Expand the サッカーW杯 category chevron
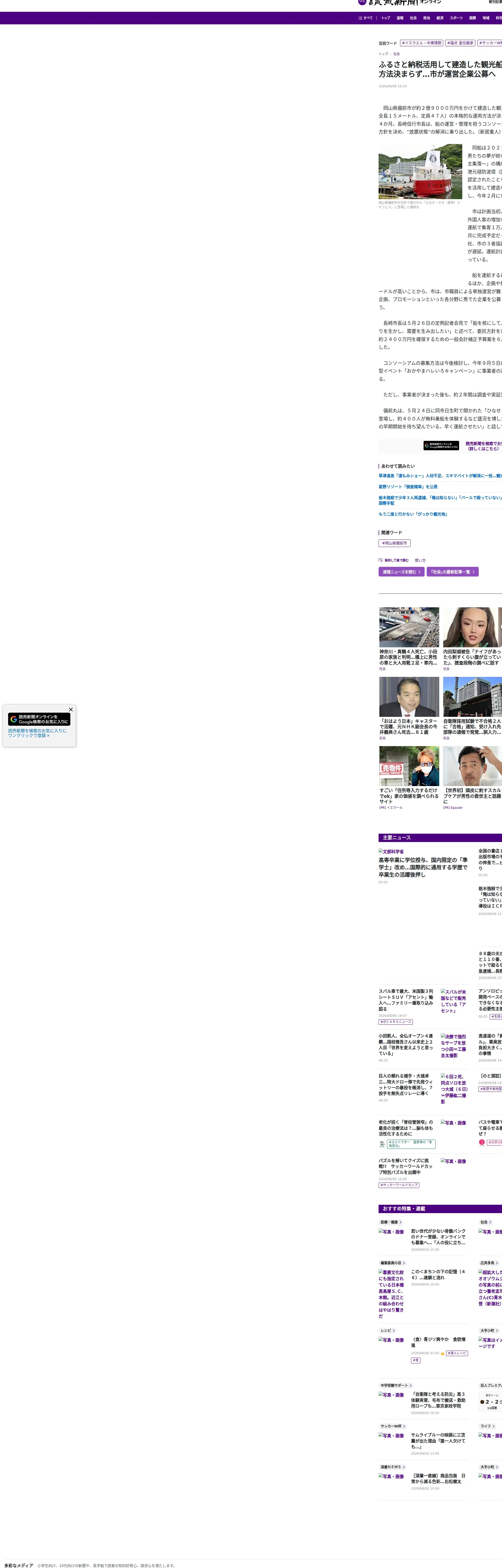Screen dimensions: 502x1568 click(x=404, y=1426)
